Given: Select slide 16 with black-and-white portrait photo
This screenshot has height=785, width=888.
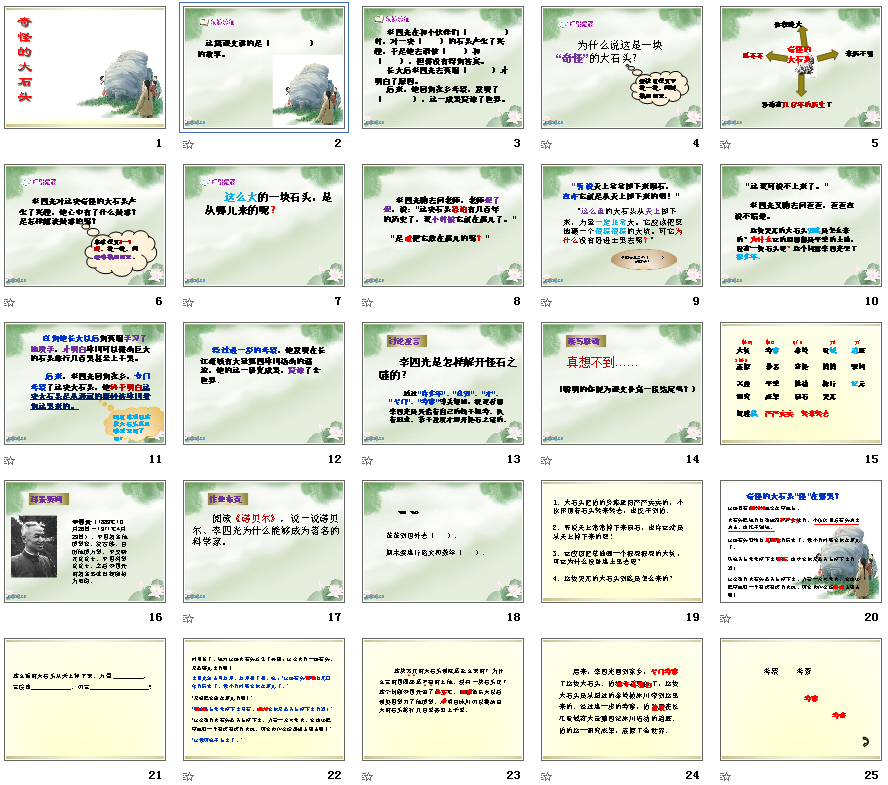Looking at the screenshot, I should coord(86,542).
